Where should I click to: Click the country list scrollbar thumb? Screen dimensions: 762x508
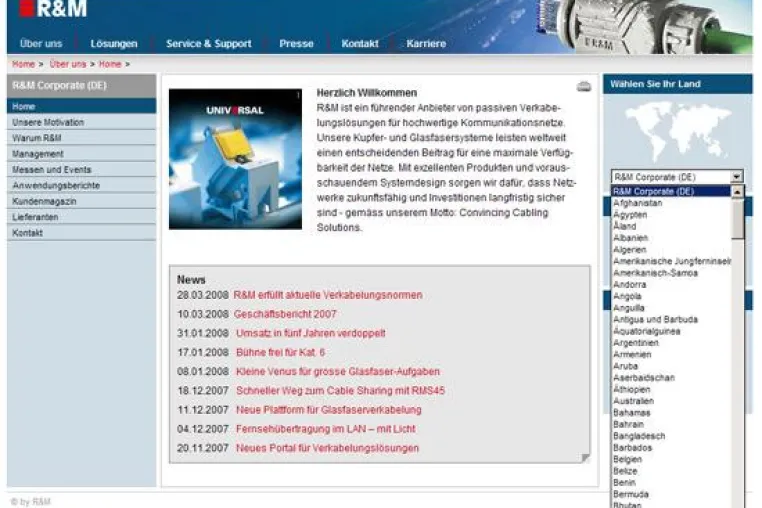coord(737,219)
